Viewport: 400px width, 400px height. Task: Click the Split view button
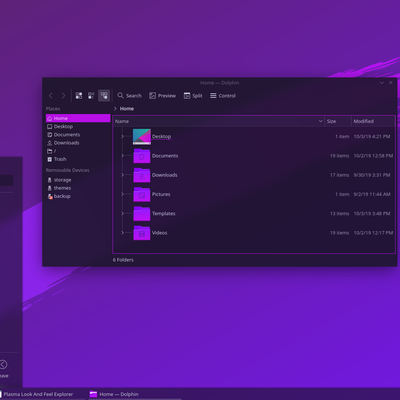click(x=193, y=96)
